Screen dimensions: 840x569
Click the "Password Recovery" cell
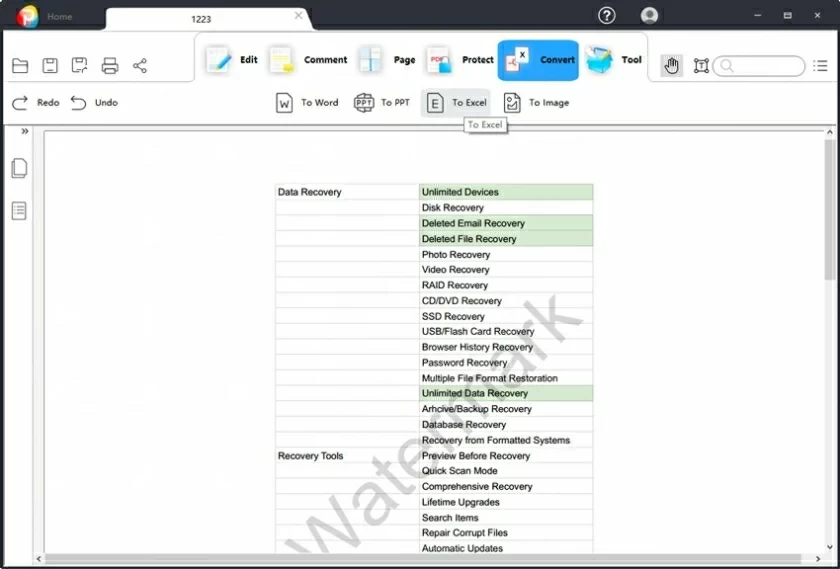(506, 362)
